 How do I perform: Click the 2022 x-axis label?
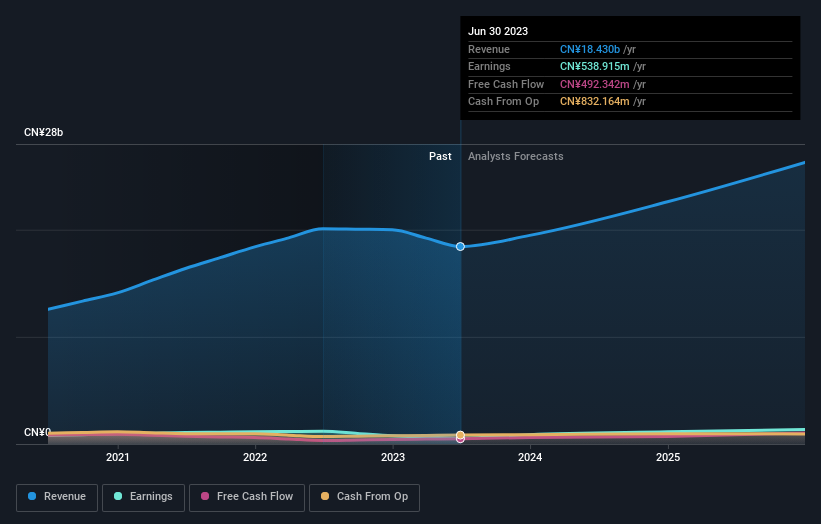point(255,457)
